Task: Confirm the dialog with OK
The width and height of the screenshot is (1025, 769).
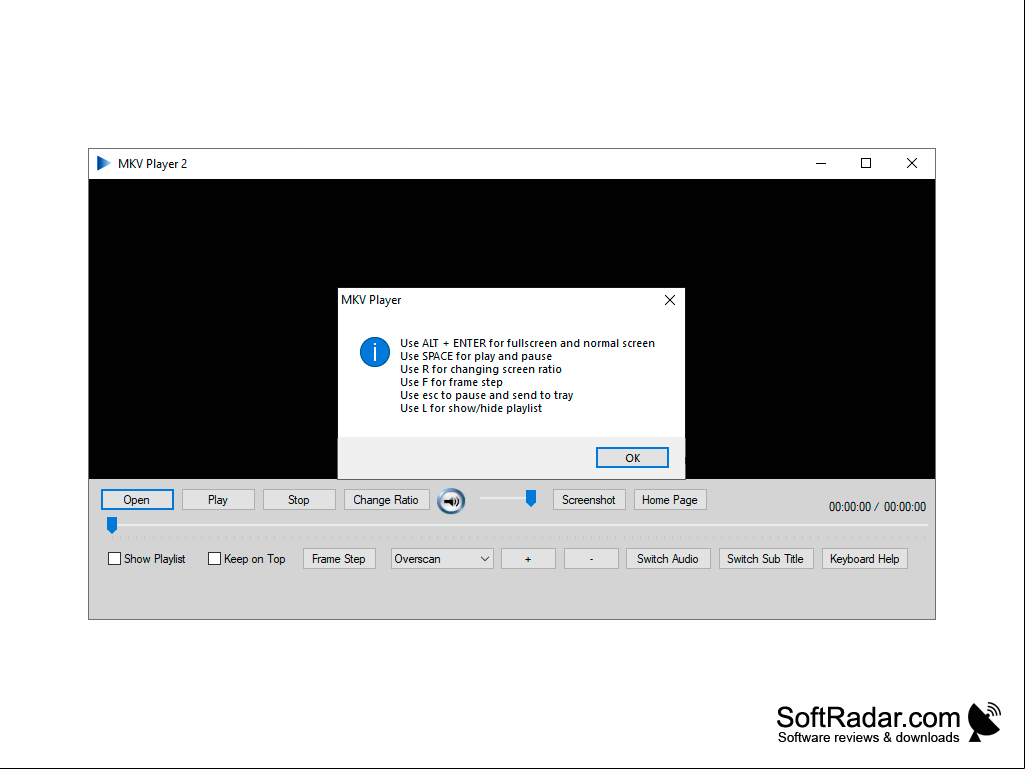Action: tap(632, 458)
